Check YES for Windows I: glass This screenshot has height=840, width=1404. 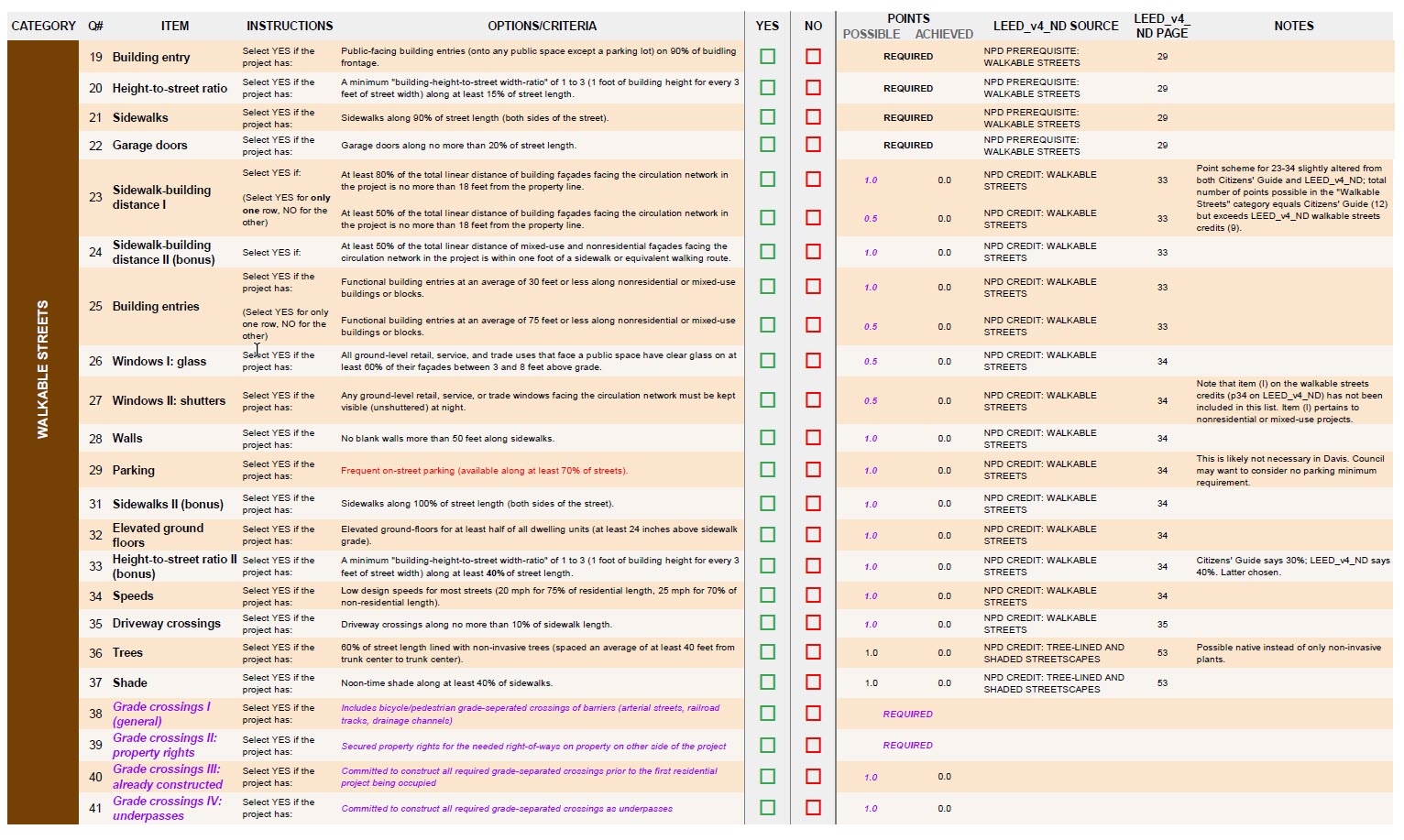click(x=767, y=361)
